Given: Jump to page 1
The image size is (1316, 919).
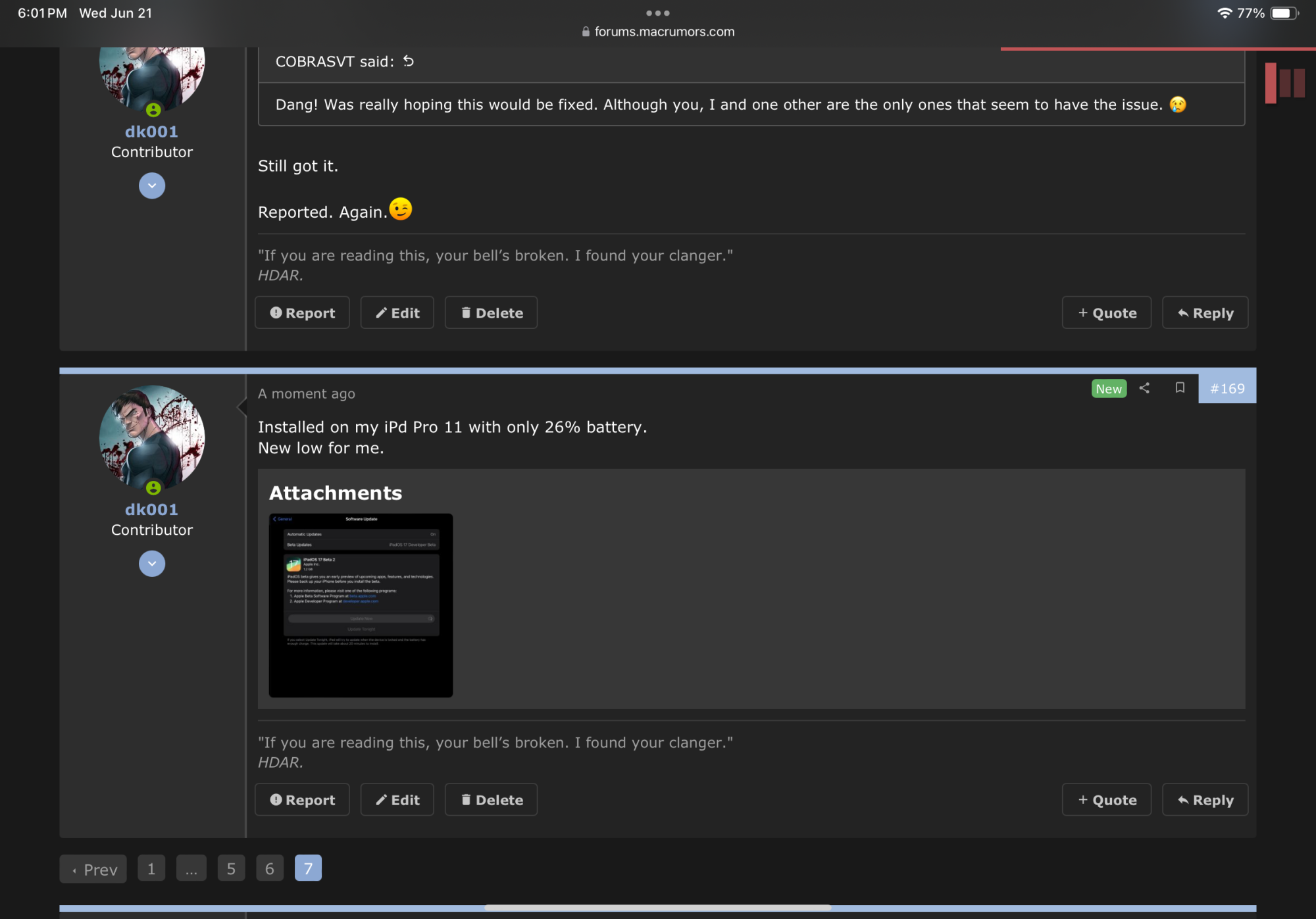Looking at the screenshot, I should click(x=151, y=868).
